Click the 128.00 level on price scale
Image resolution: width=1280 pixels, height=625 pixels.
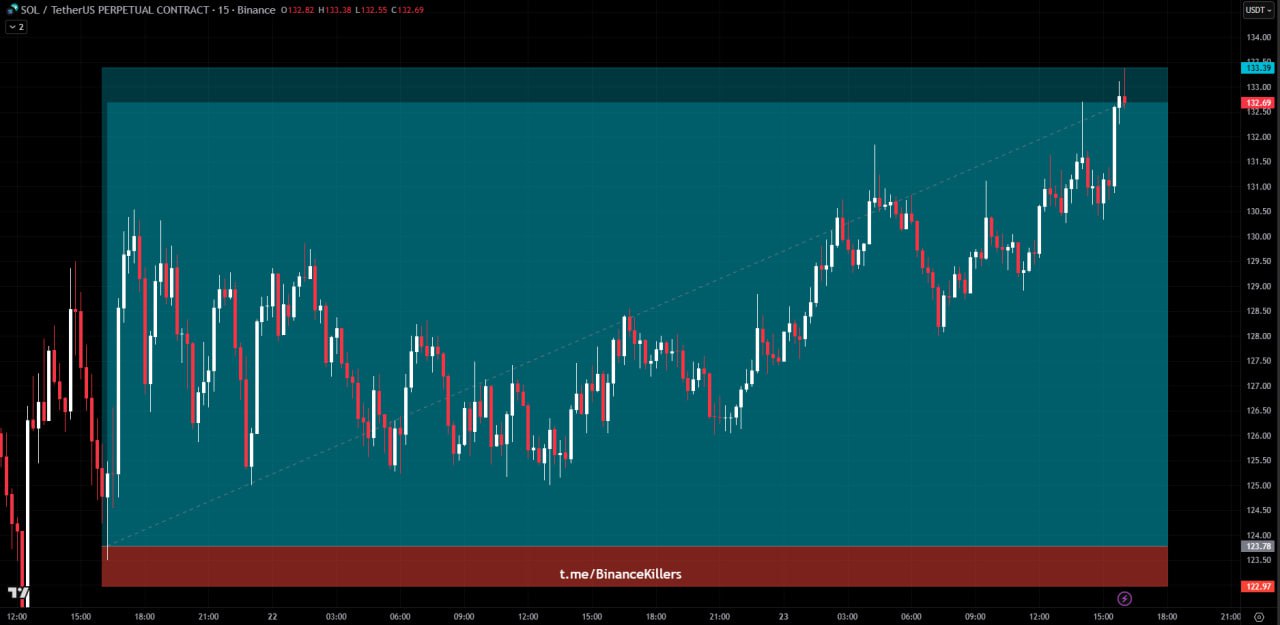(x=1257, y=336)
